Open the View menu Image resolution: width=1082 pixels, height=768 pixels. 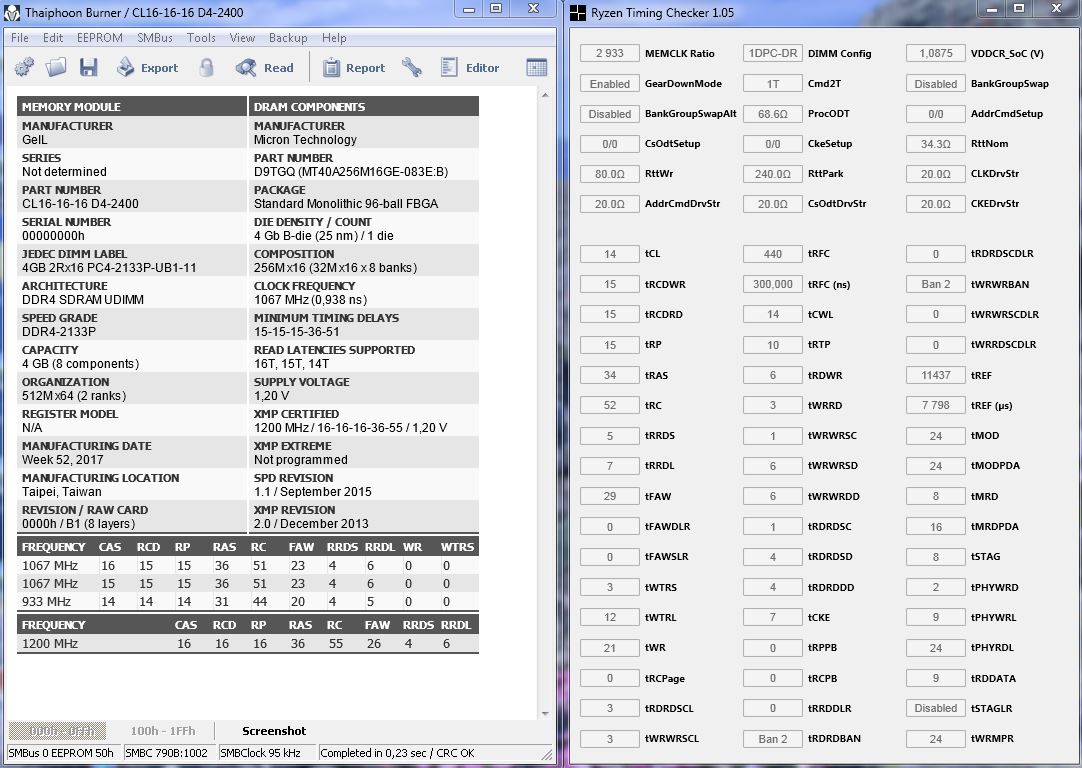(242, 38)
